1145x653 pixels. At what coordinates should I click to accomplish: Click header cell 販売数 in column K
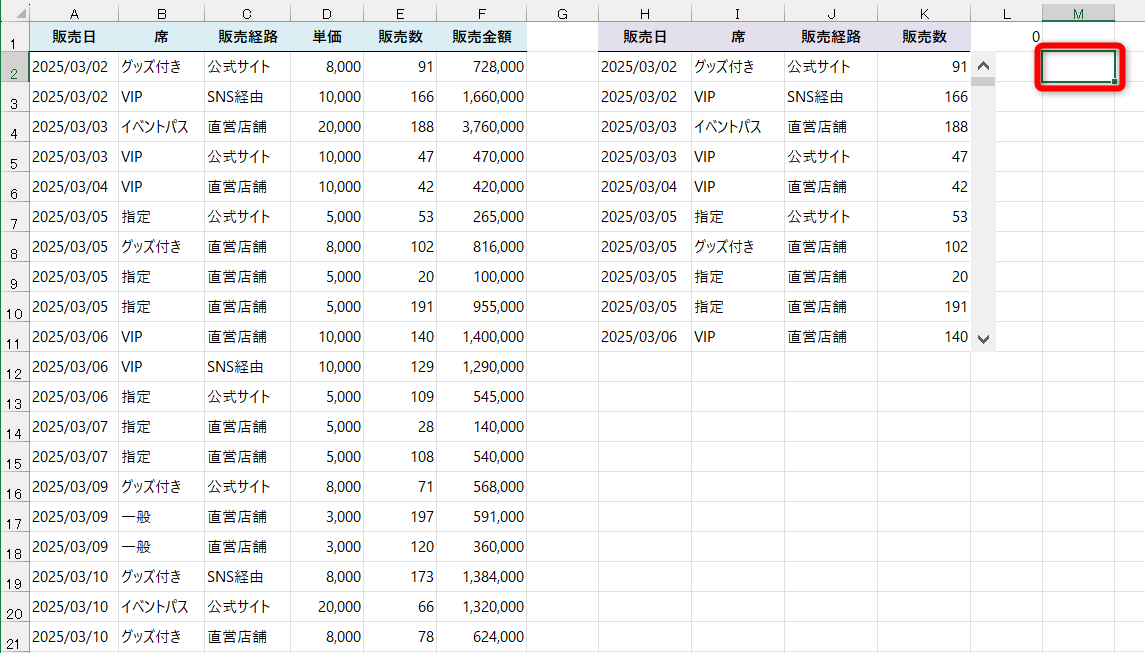coord(924,37)
